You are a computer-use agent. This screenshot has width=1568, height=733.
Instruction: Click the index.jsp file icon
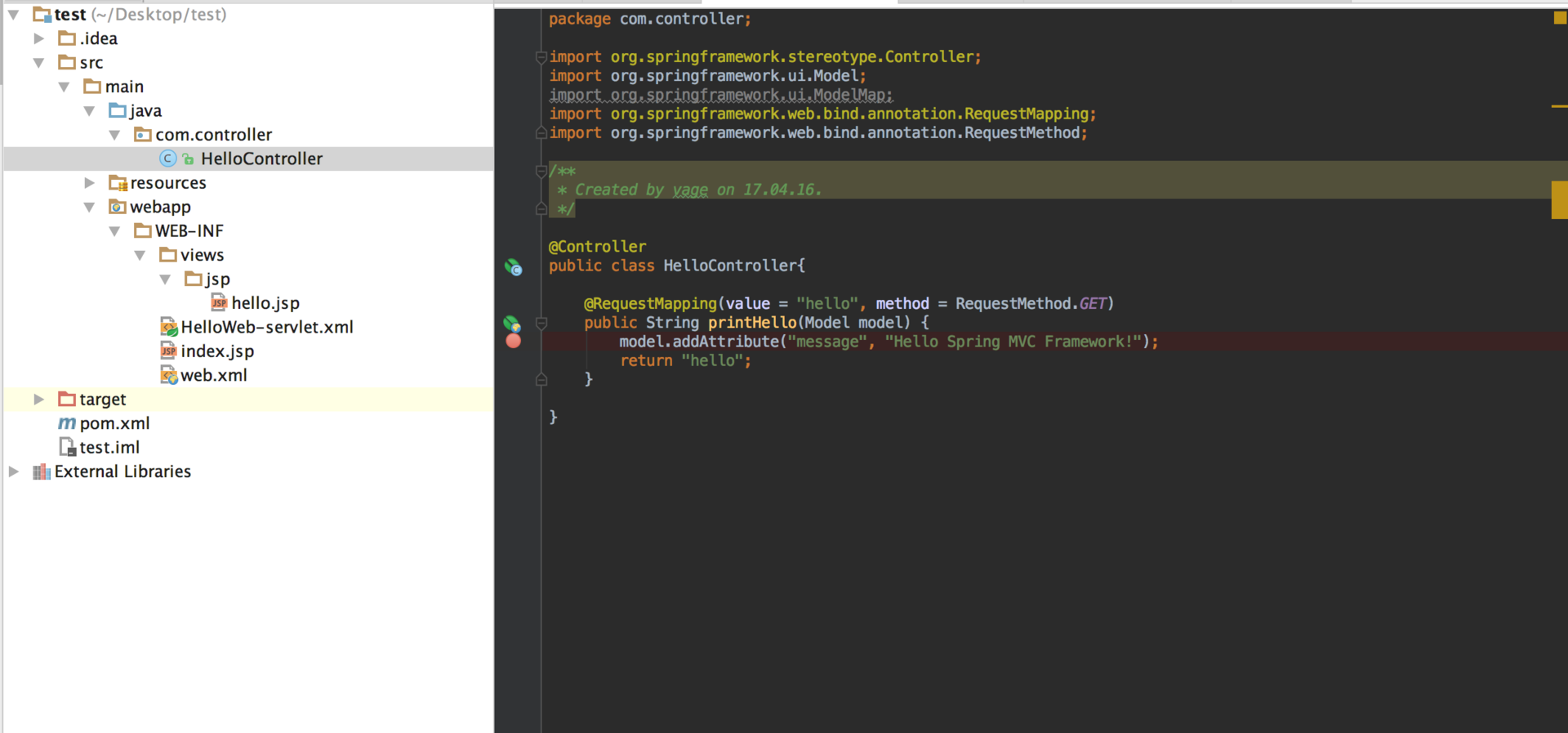(x=168, y=351)
